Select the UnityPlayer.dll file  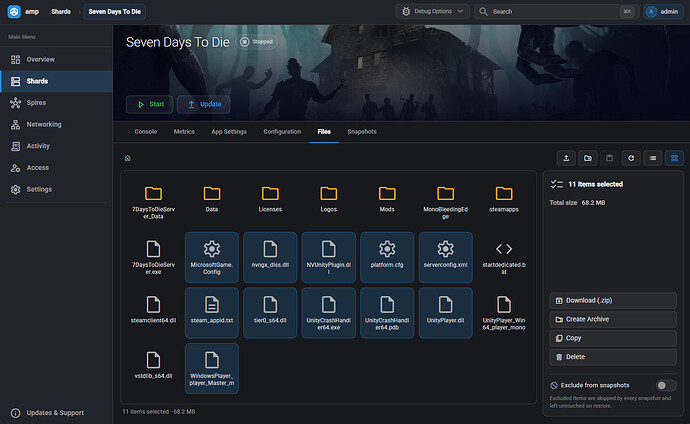[446, 313]
